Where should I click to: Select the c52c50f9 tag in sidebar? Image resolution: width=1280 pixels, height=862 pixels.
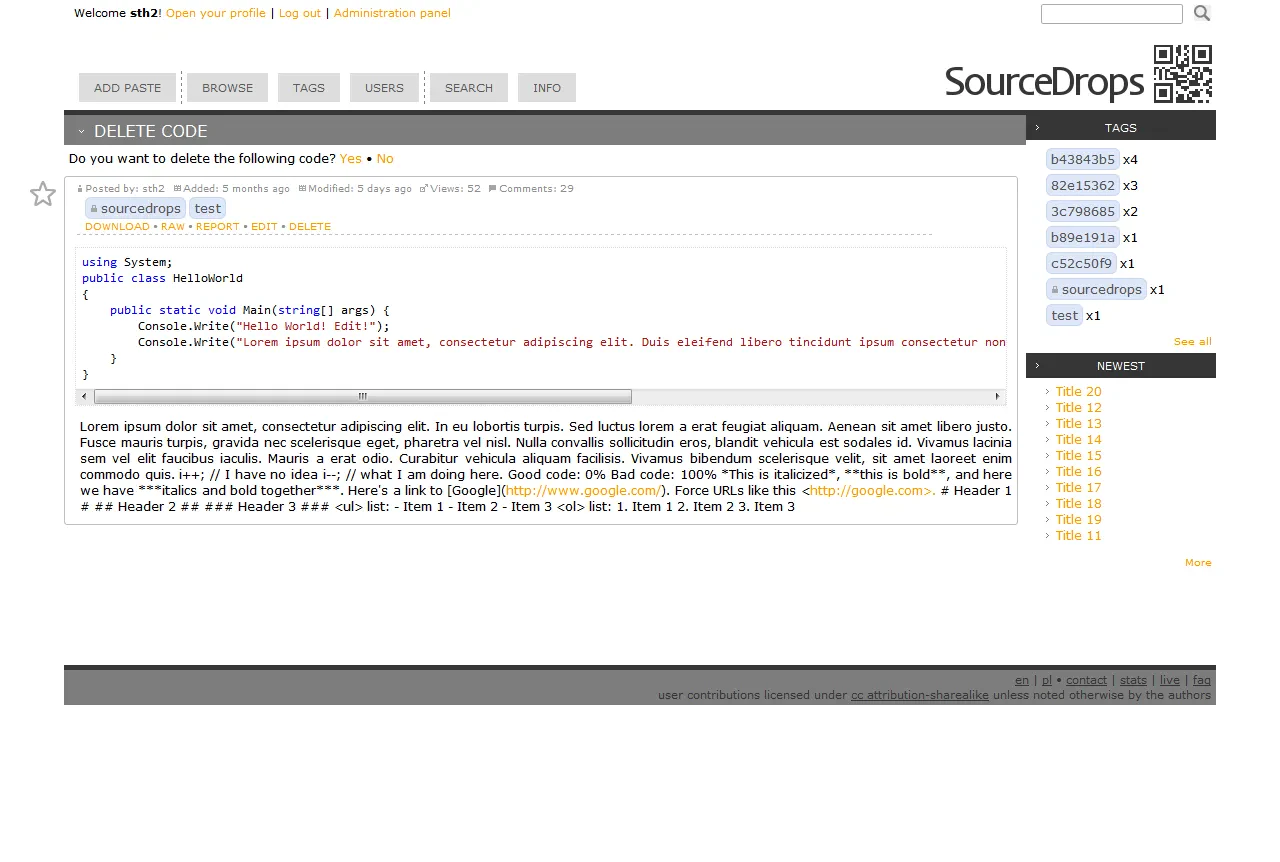click(1081, 264)
